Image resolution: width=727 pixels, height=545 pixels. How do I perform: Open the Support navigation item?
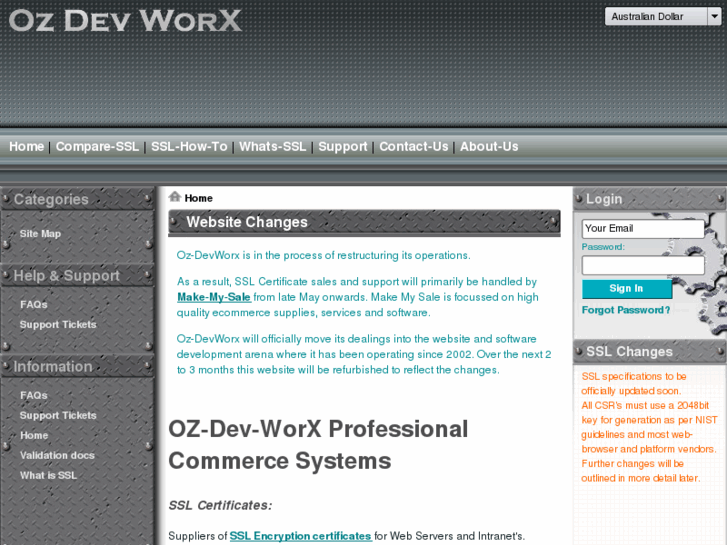click(x=343, y=147)
